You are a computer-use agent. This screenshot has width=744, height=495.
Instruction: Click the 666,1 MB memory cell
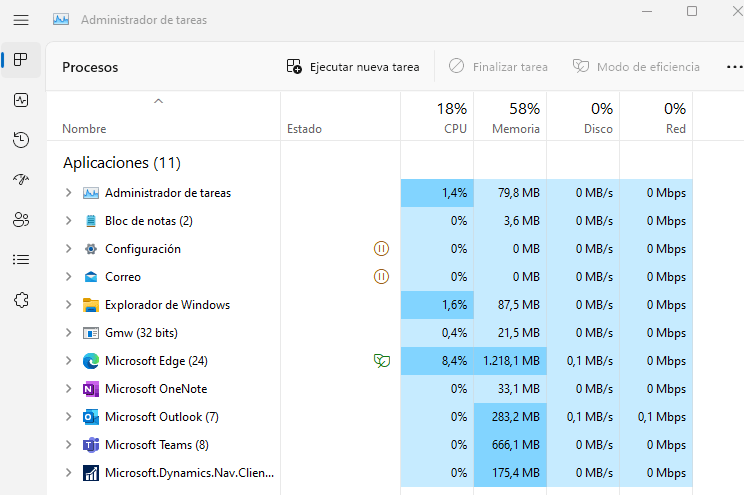tap(510, 445)
